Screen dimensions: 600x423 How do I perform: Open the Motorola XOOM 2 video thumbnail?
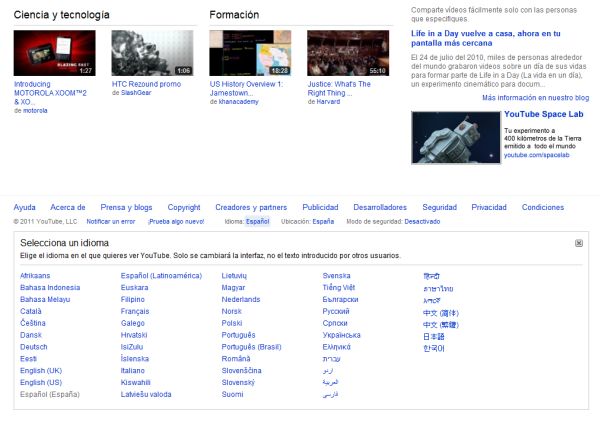click(x=55, y=53)
